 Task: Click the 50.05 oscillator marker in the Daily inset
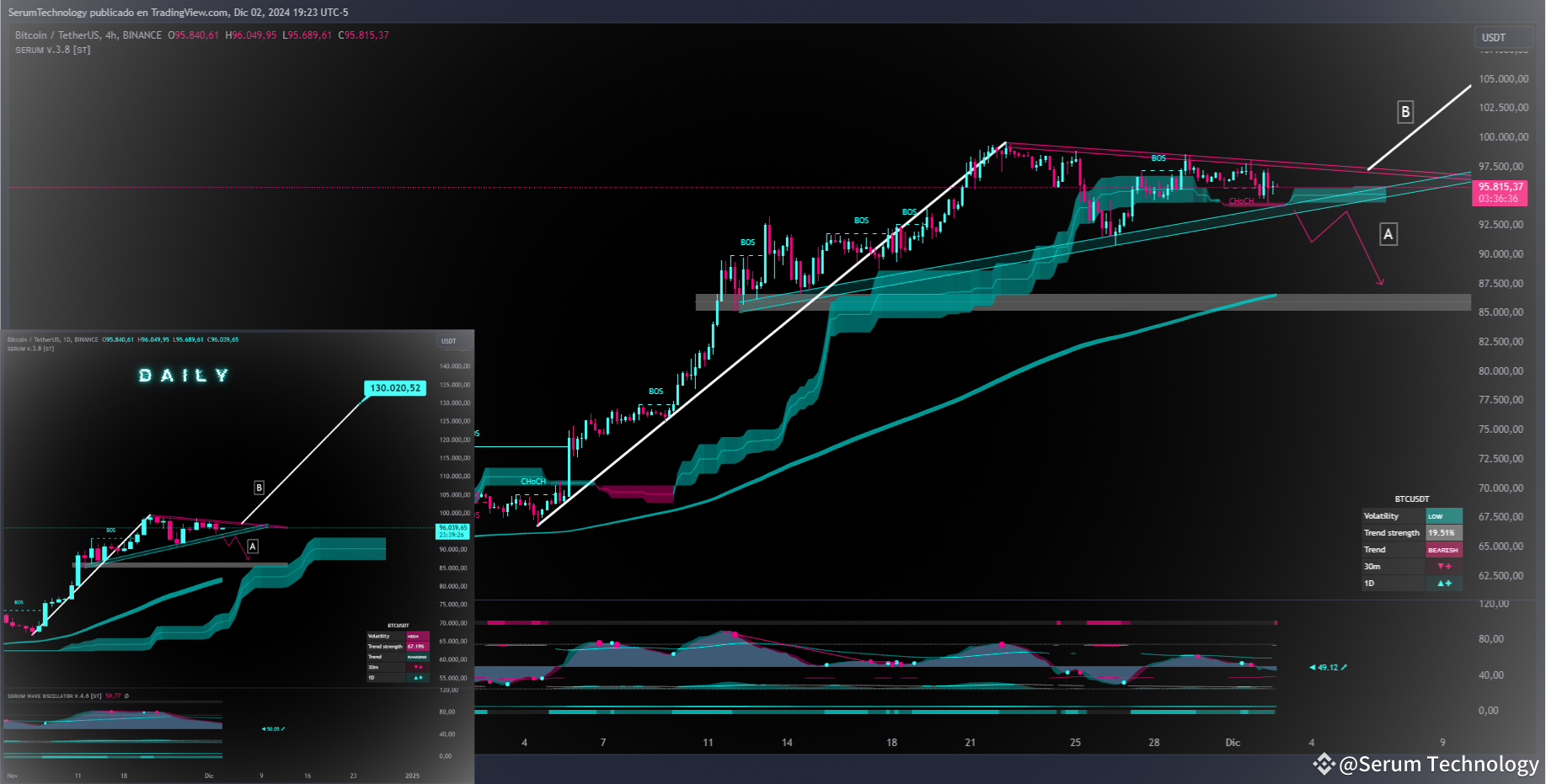273,728
